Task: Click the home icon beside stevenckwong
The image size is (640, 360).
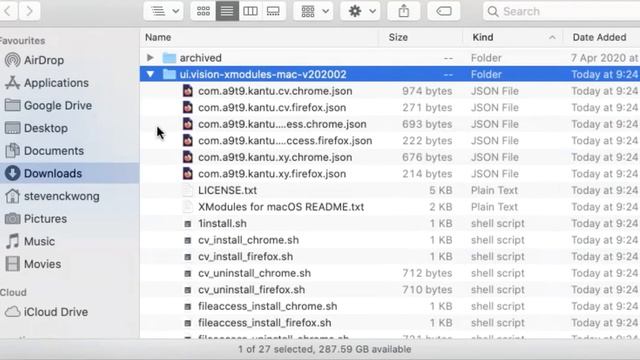Action: (12, 196)
